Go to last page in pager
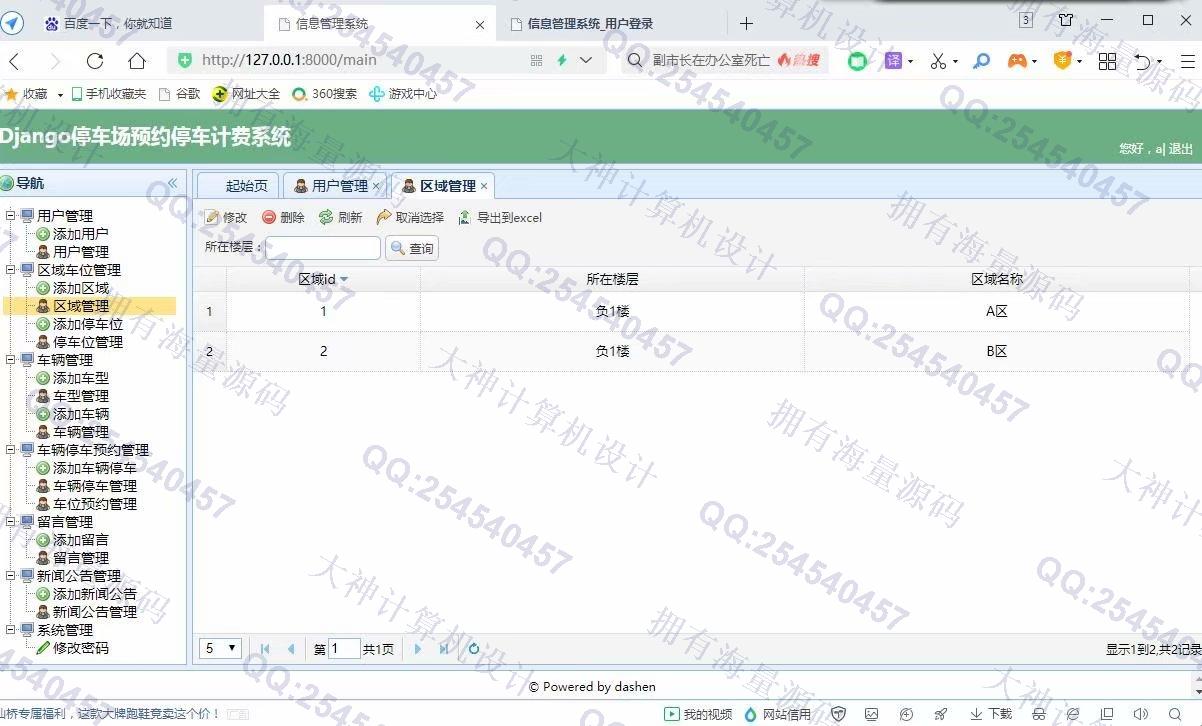Viewport: 1202px width, 726px height. pyautogui.click(x=444, y=649)
